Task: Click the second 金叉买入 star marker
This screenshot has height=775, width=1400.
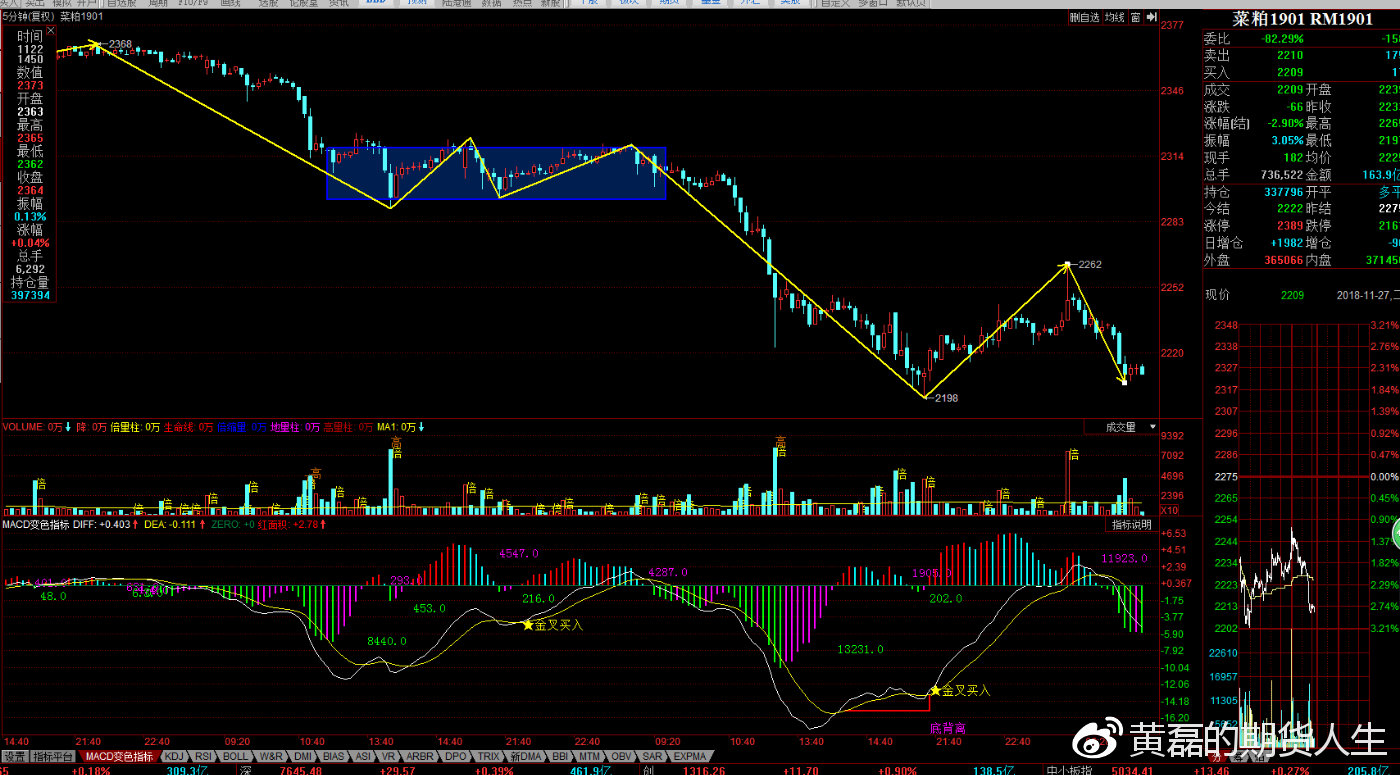Action: click(x=936, y=690)
